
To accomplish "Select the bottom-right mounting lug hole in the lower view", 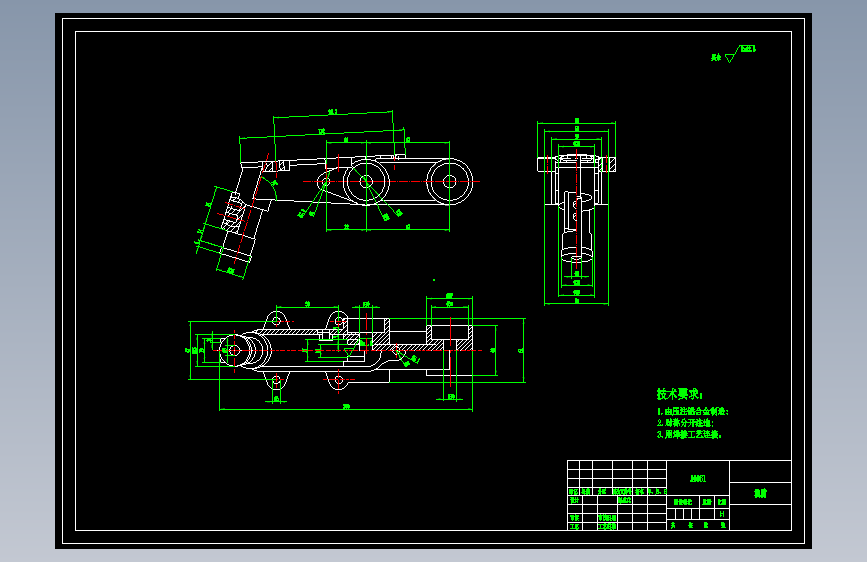I will pos(338,380).
